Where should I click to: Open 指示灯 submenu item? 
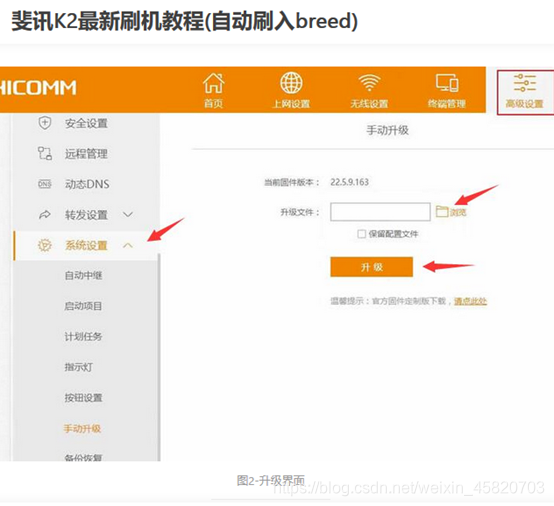[x=79, y=367]
